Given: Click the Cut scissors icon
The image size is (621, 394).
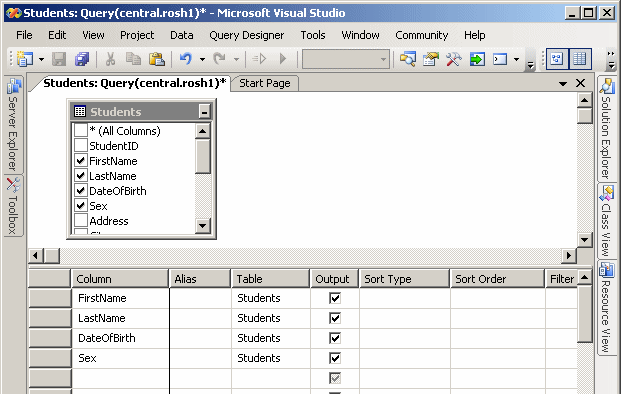Looking at the screenshot, I should [110, 59].
